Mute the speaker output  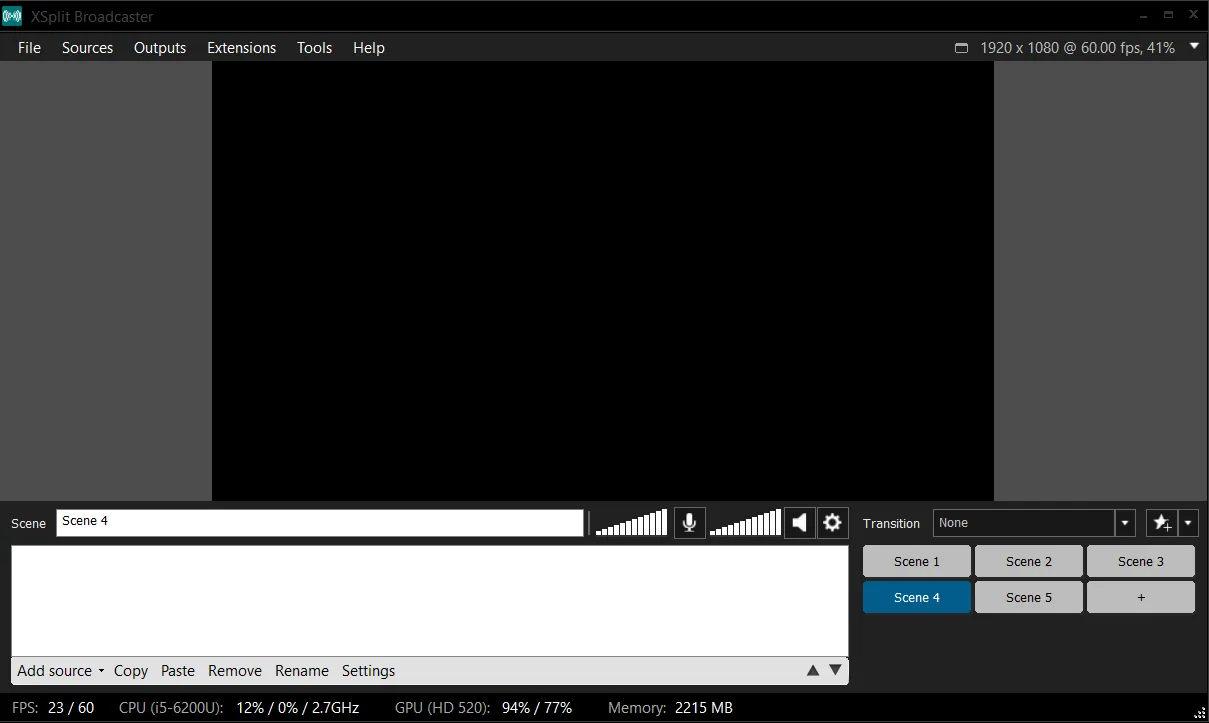(799, 522)
